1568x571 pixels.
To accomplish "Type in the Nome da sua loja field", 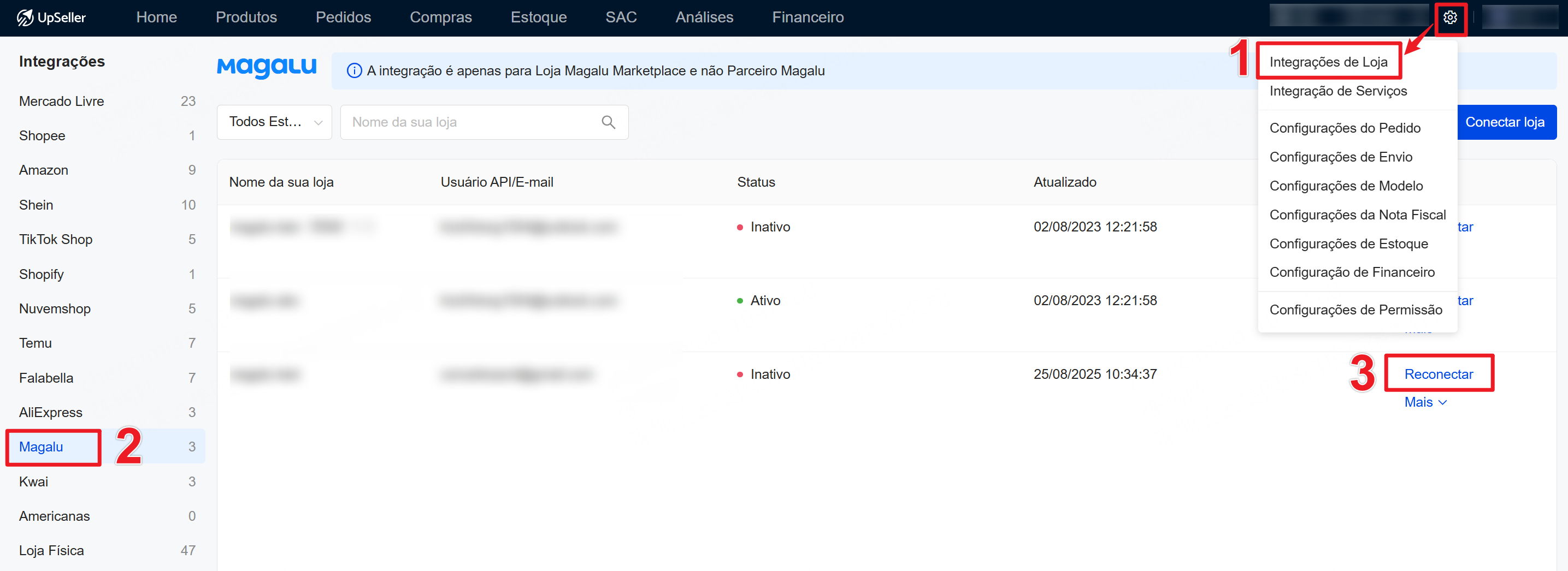I will (471, 122).
